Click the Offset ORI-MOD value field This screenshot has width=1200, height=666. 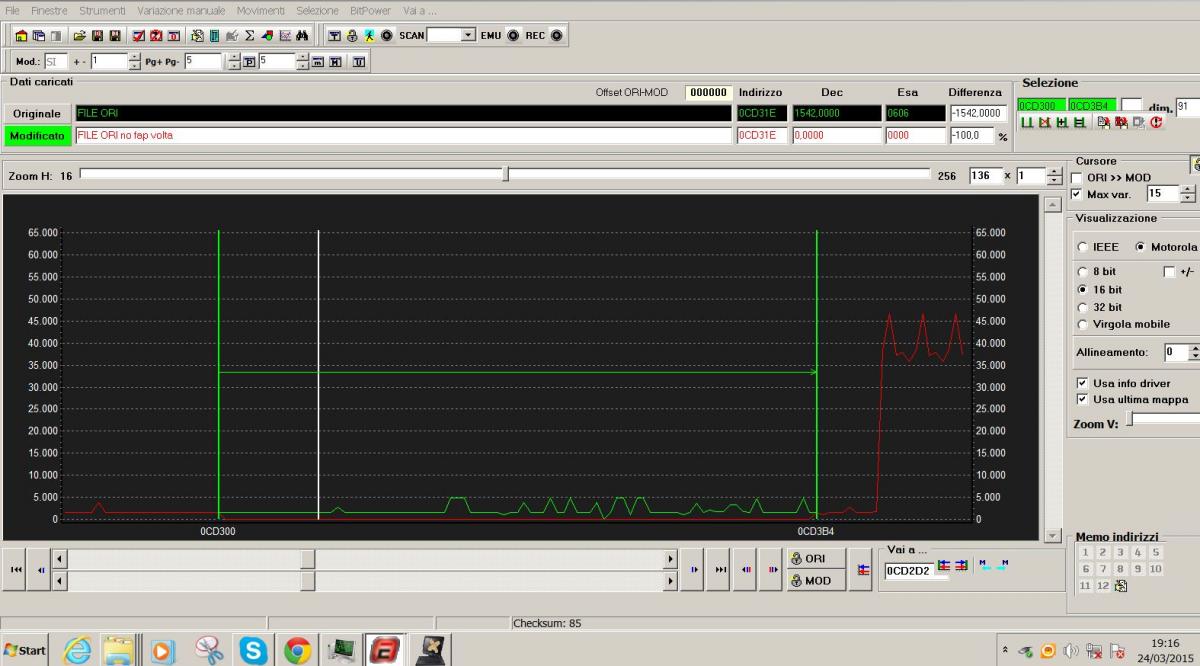click(x=709, y=92)
